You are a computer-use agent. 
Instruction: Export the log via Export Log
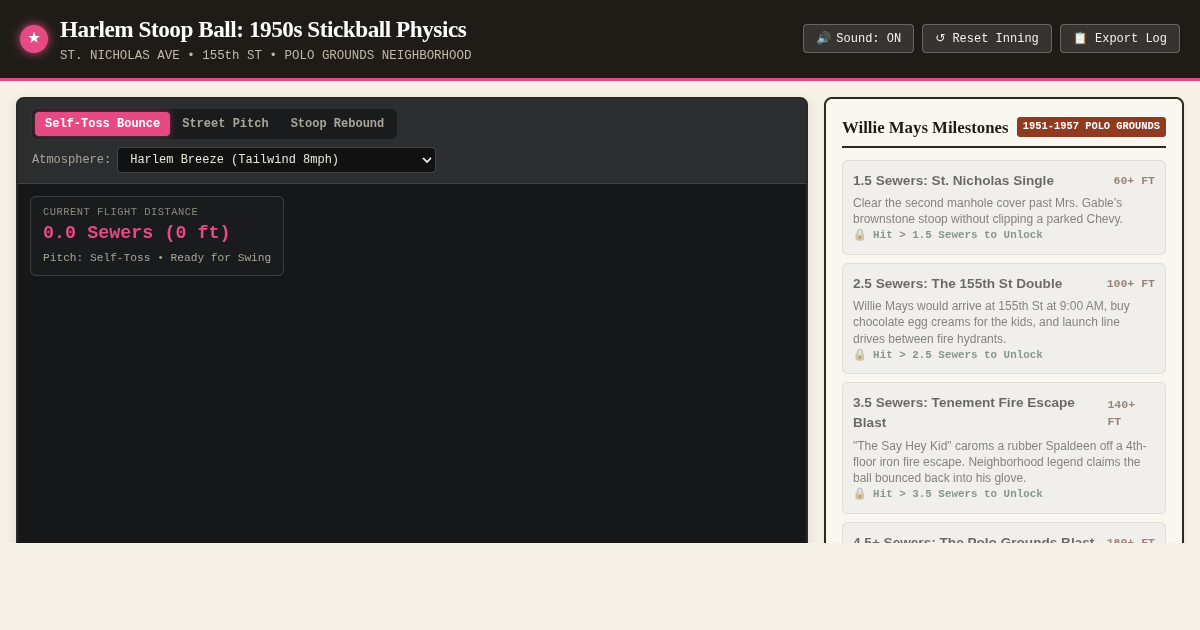[1120, 39]
